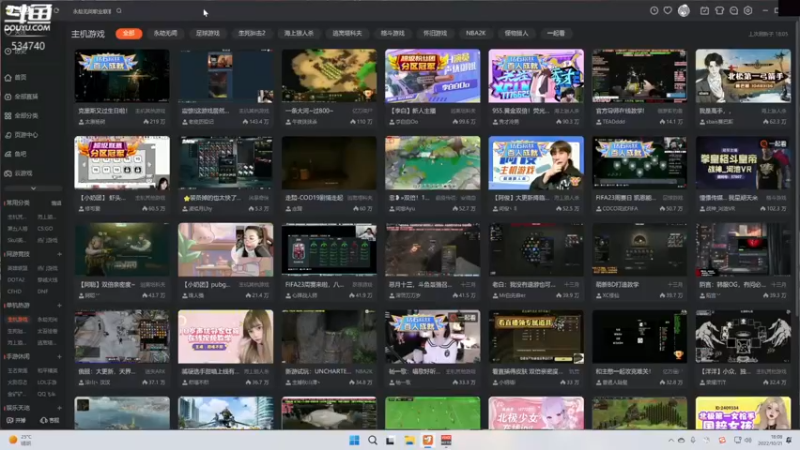Viewport: 800px width, 450px height.
Task: Open 鱼吧 in the sidebar
Action: tap(16, 154)
